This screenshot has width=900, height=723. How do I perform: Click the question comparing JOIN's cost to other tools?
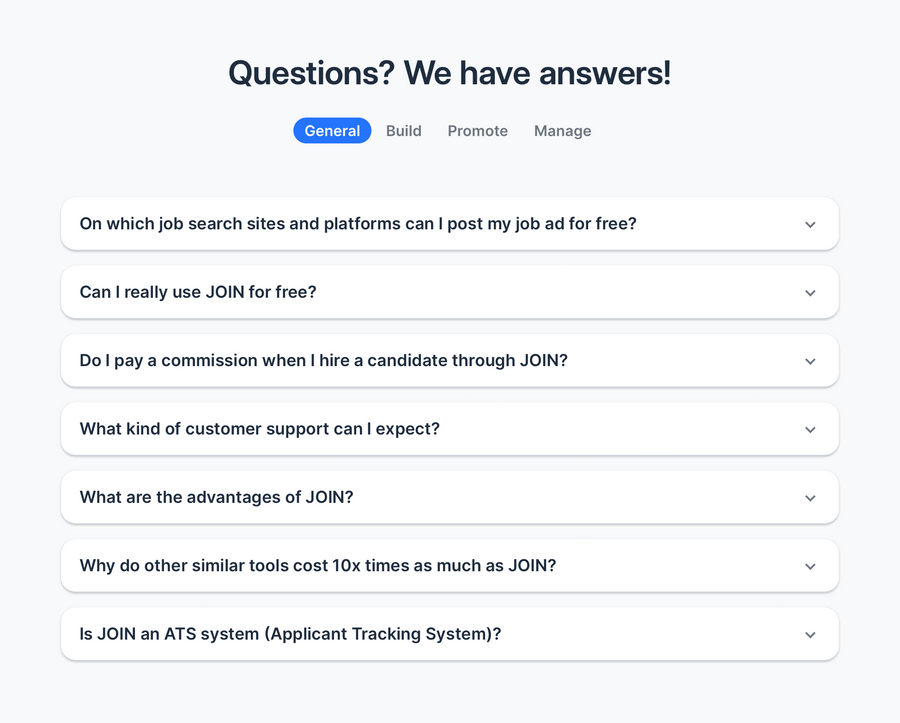[318, 565]
